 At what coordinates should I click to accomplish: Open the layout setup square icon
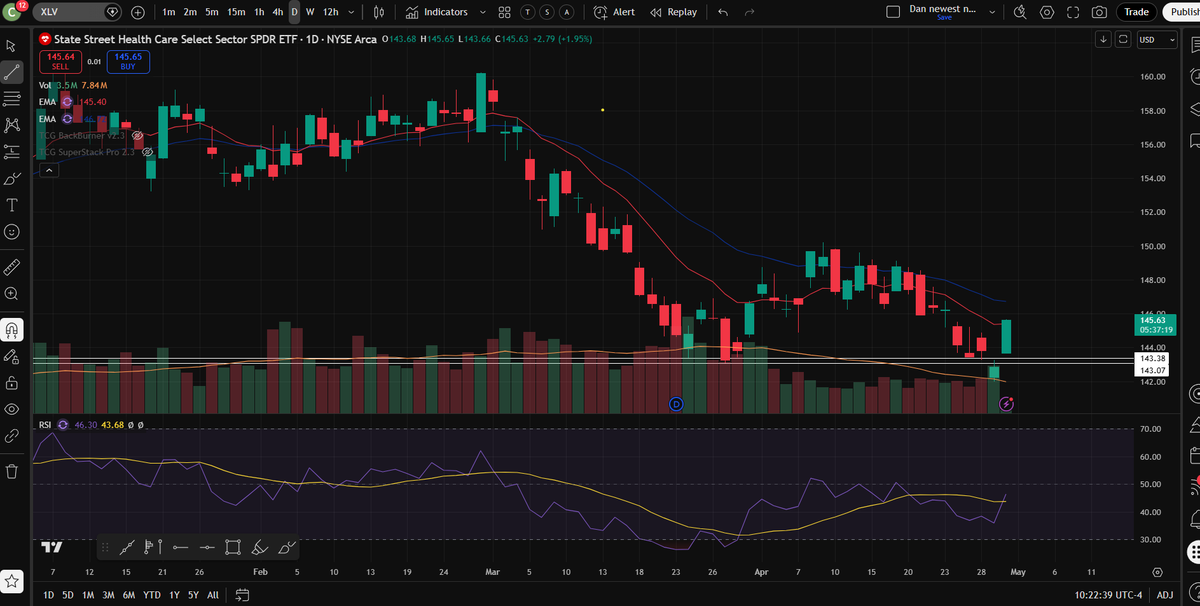pos(893,12)
